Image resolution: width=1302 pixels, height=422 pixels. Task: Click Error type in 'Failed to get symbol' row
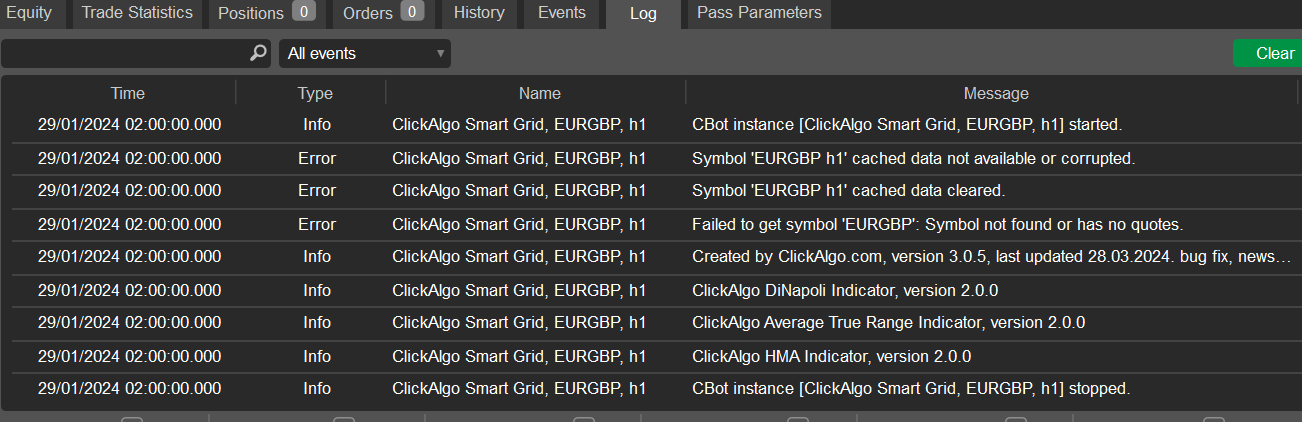click(317, 224)
